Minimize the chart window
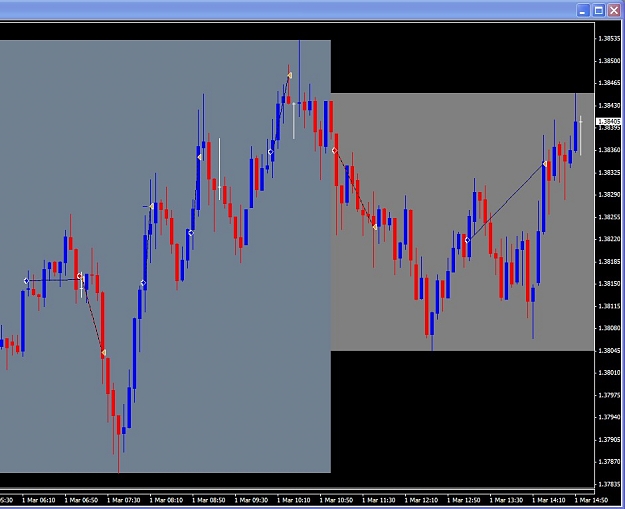The height and width of the screenshot is (509, 625). pos(583,10)
